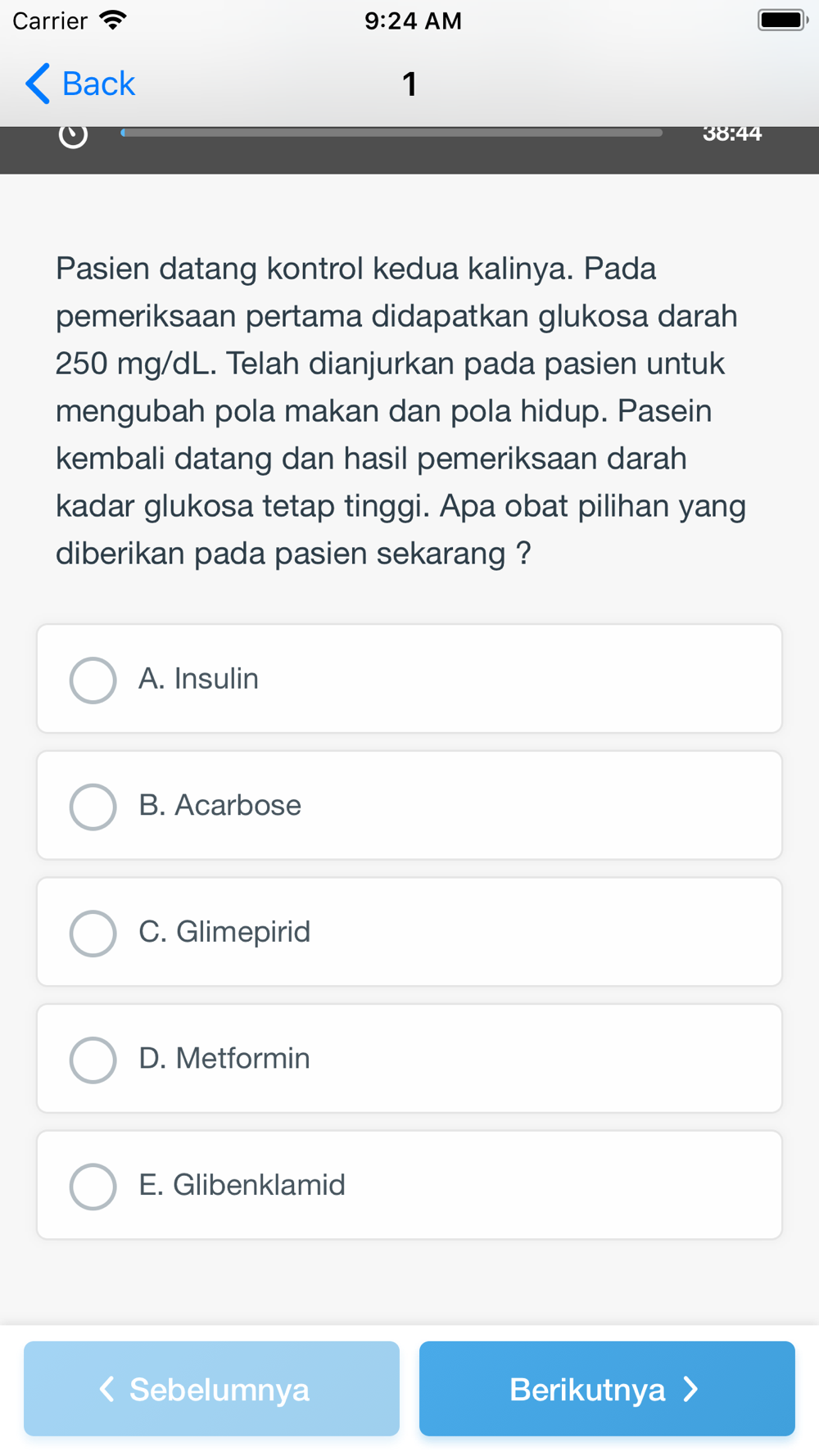This screenshot has height=1456, width=819.
Task: Tap the question number title 1
Action: [x=409, y=84]
